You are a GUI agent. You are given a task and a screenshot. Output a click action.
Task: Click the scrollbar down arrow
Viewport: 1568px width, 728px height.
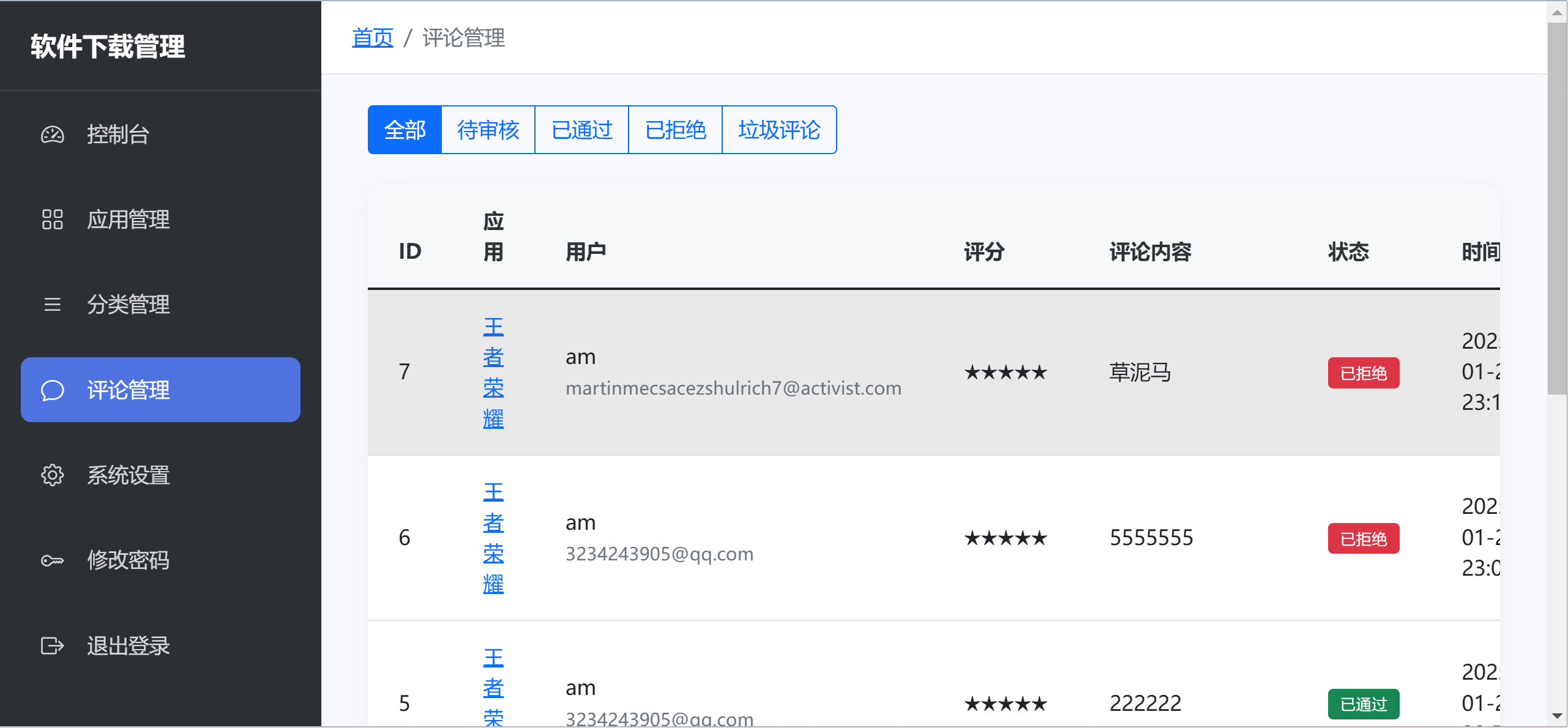coord(1557,716)
